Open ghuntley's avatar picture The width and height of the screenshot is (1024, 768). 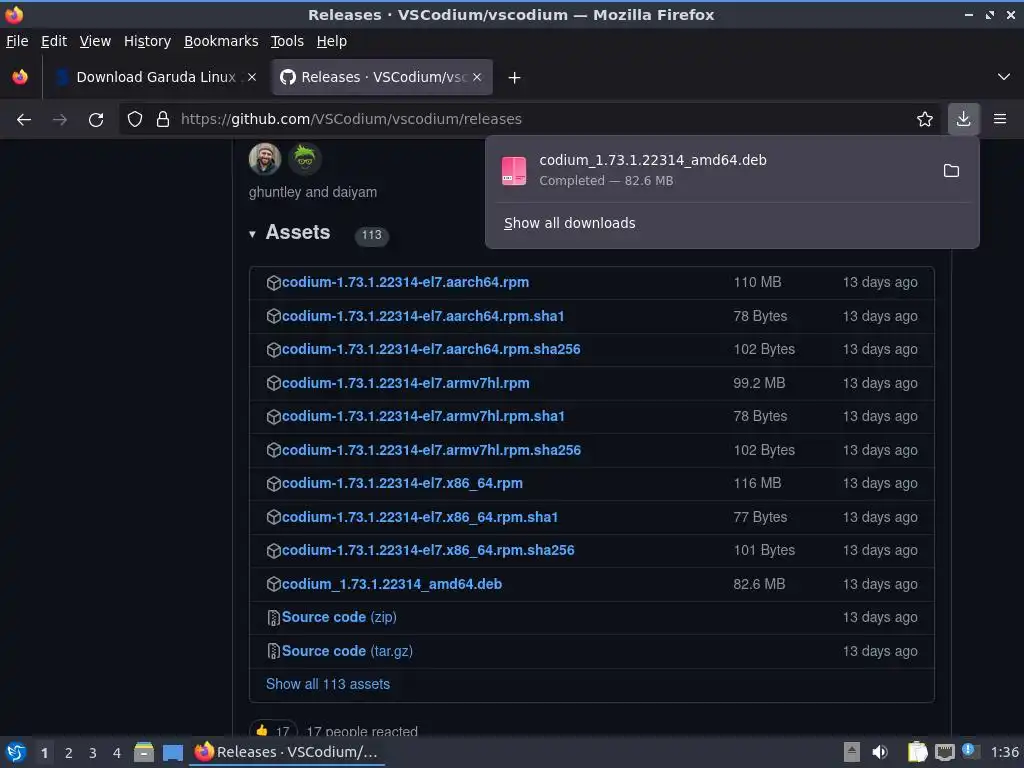coord(264,159)
